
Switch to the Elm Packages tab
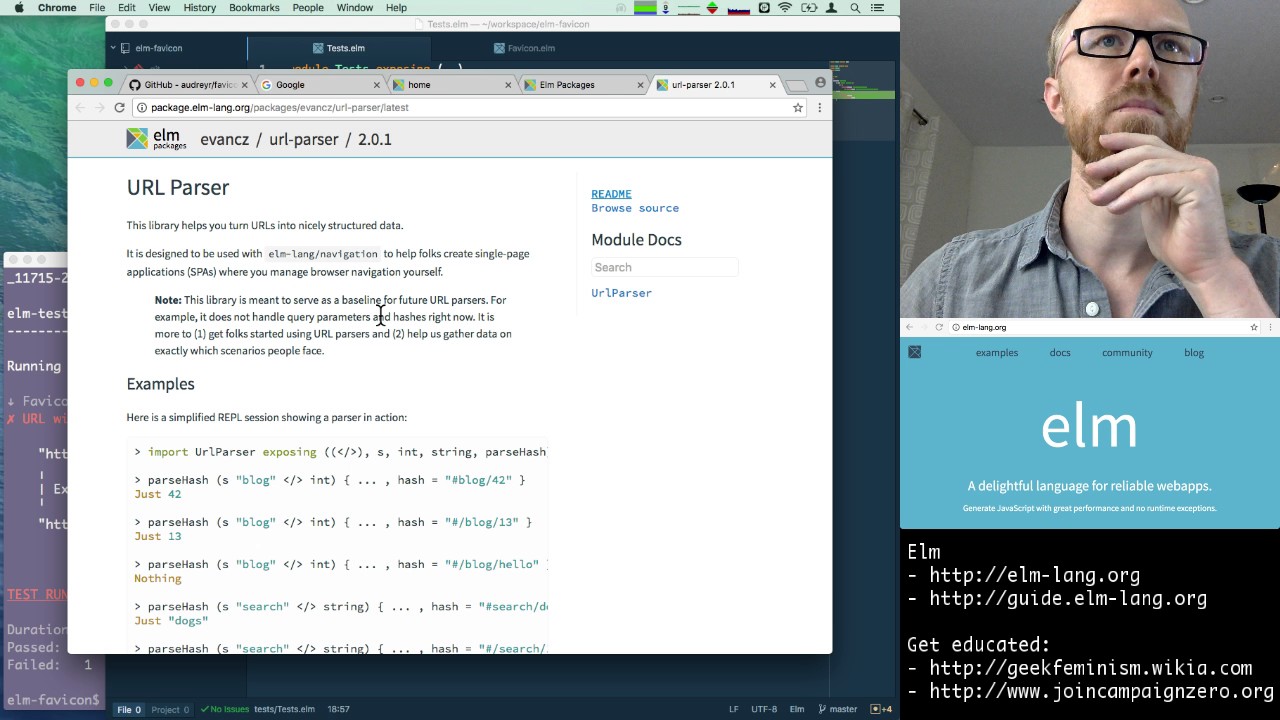click(582, 85)
